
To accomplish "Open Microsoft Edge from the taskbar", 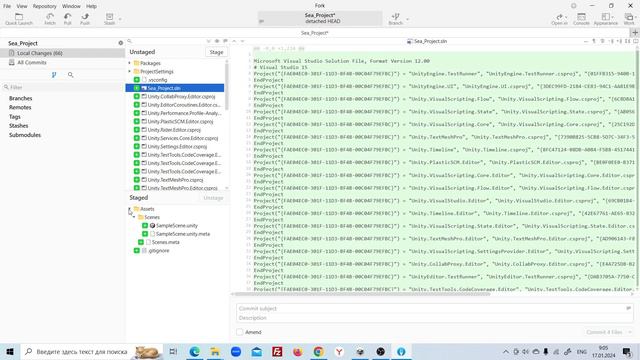I will point(195,351).
